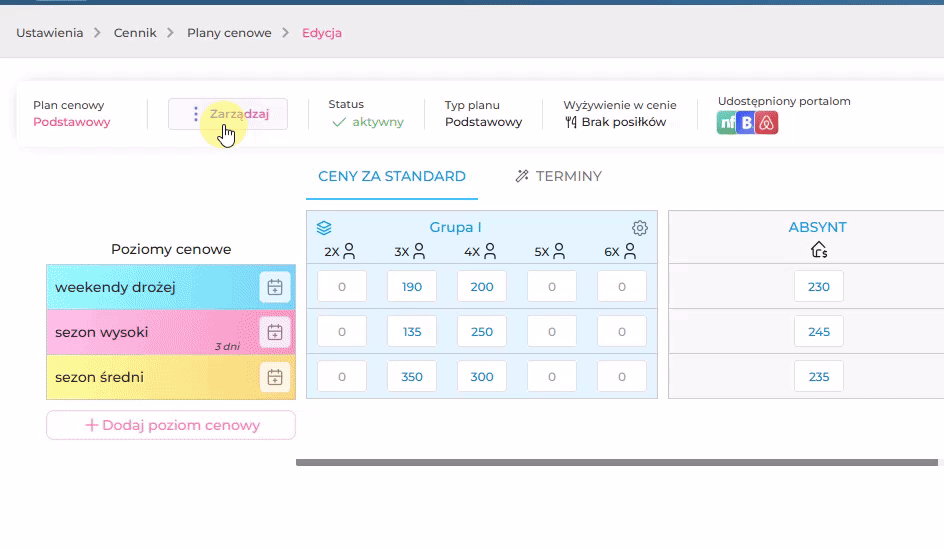Edit weekendy drożej 6X price field

point(622,286)
